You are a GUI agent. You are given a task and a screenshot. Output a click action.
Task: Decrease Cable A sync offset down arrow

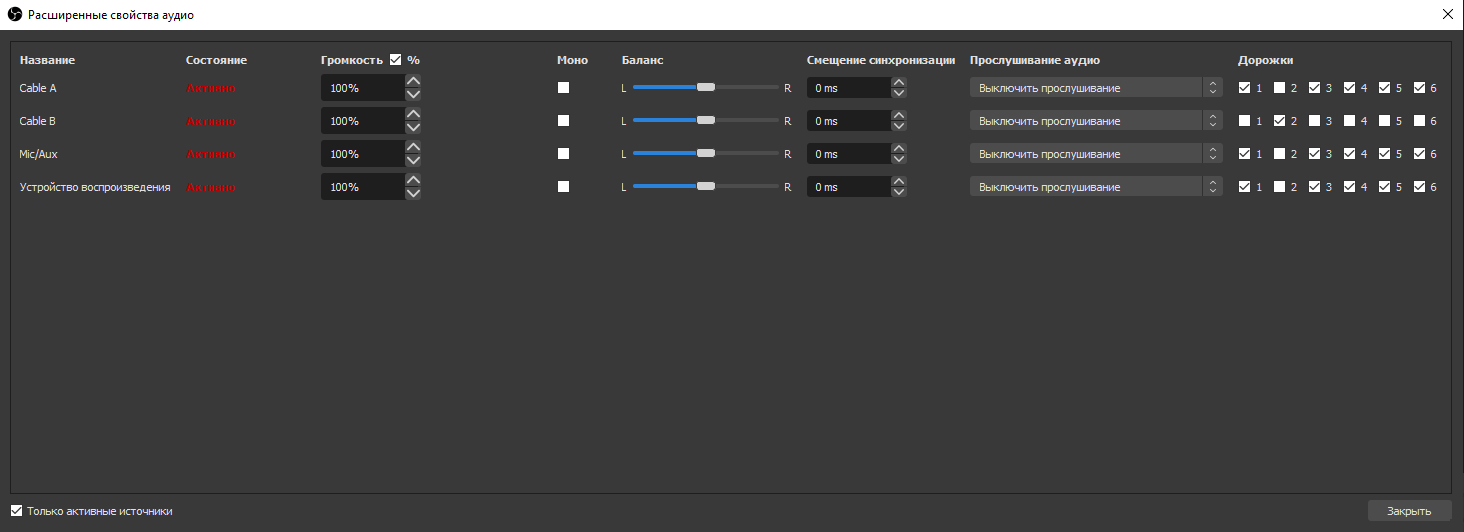[898, 94]
